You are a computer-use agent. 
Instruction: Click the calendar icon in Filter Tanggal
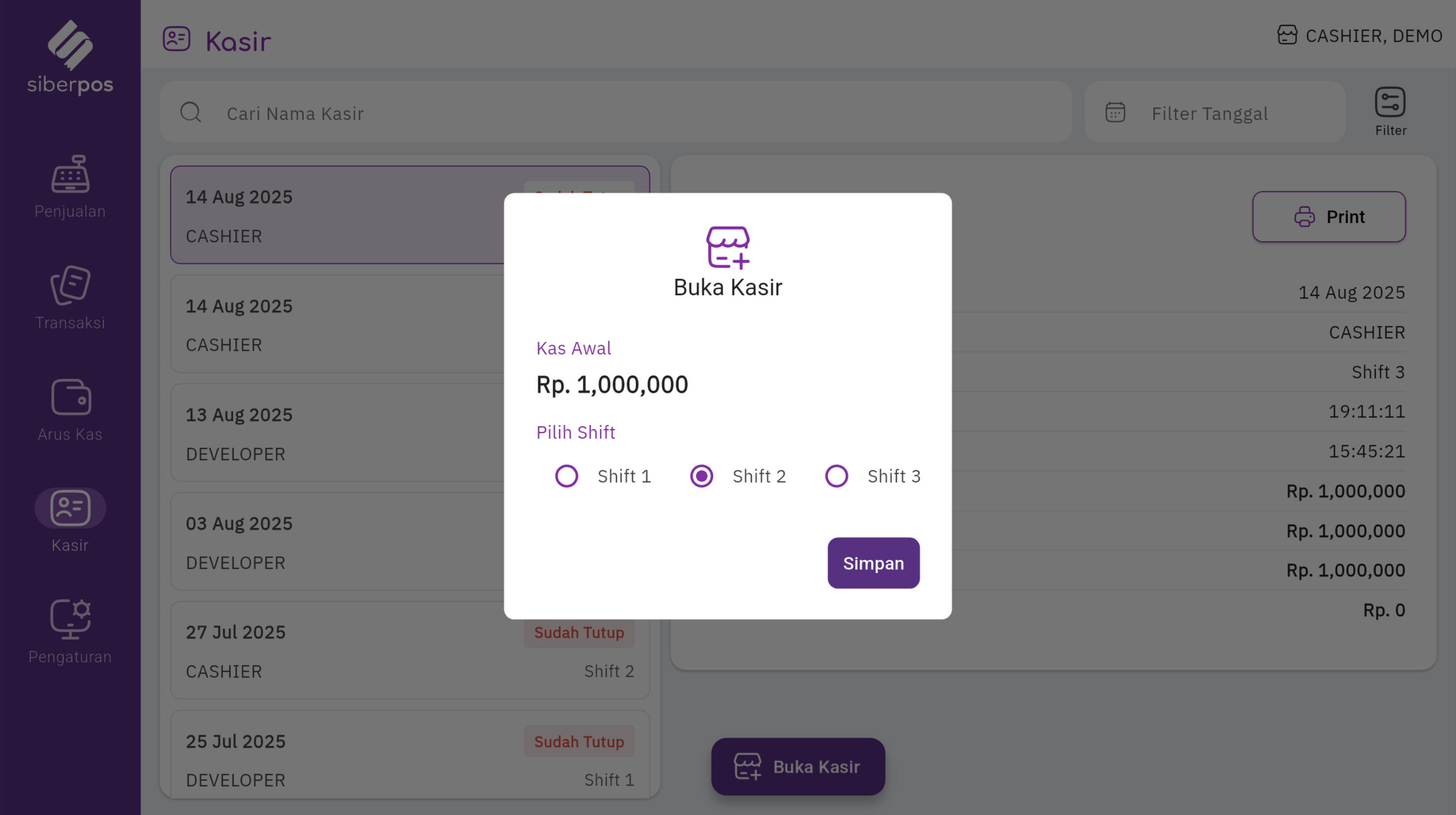1115,112
